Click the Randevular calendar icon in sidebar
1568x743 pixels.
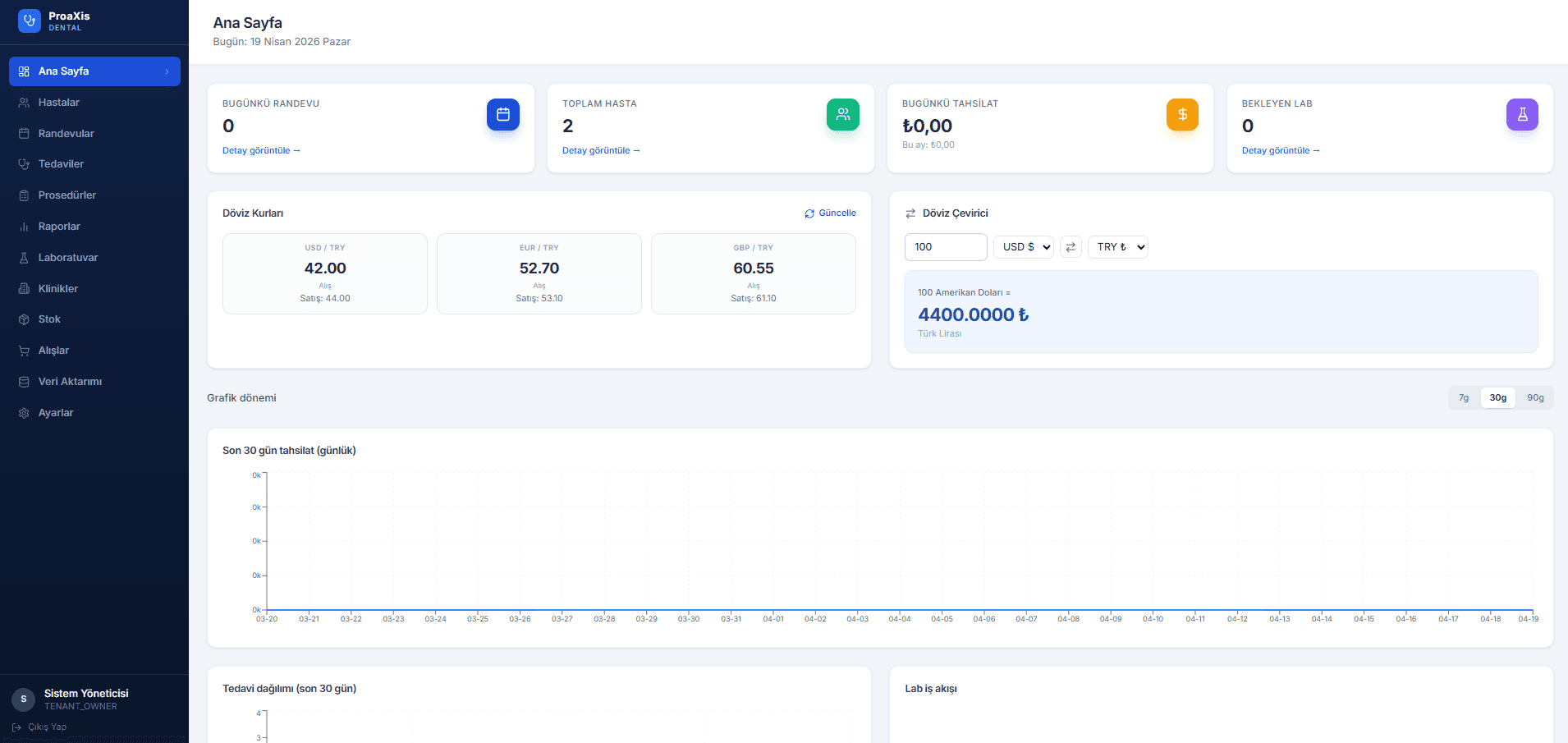coord(24,134)
